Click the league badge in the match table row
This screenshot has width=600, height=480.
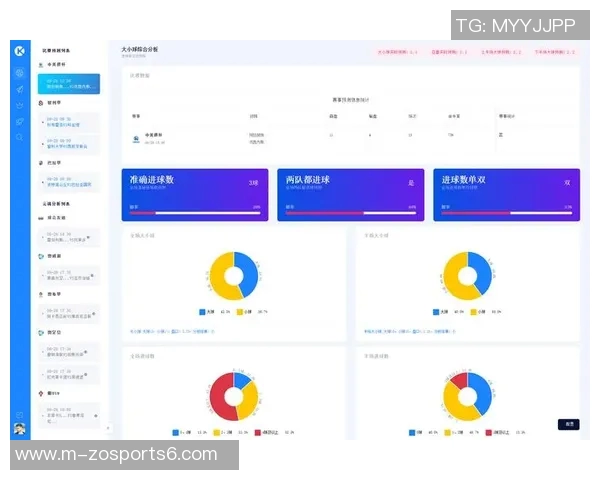136,139
